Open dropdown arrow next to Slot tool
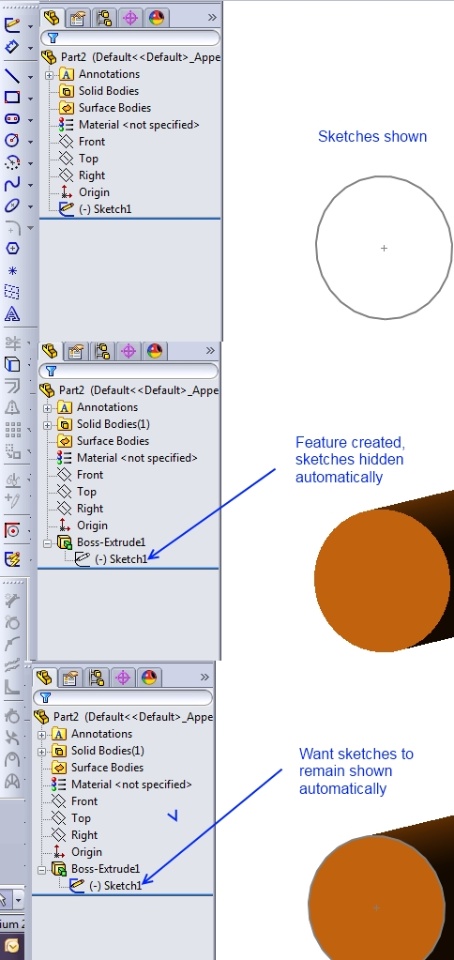The width and height of the screenshot is (454, 960). [x=31, y=120]
